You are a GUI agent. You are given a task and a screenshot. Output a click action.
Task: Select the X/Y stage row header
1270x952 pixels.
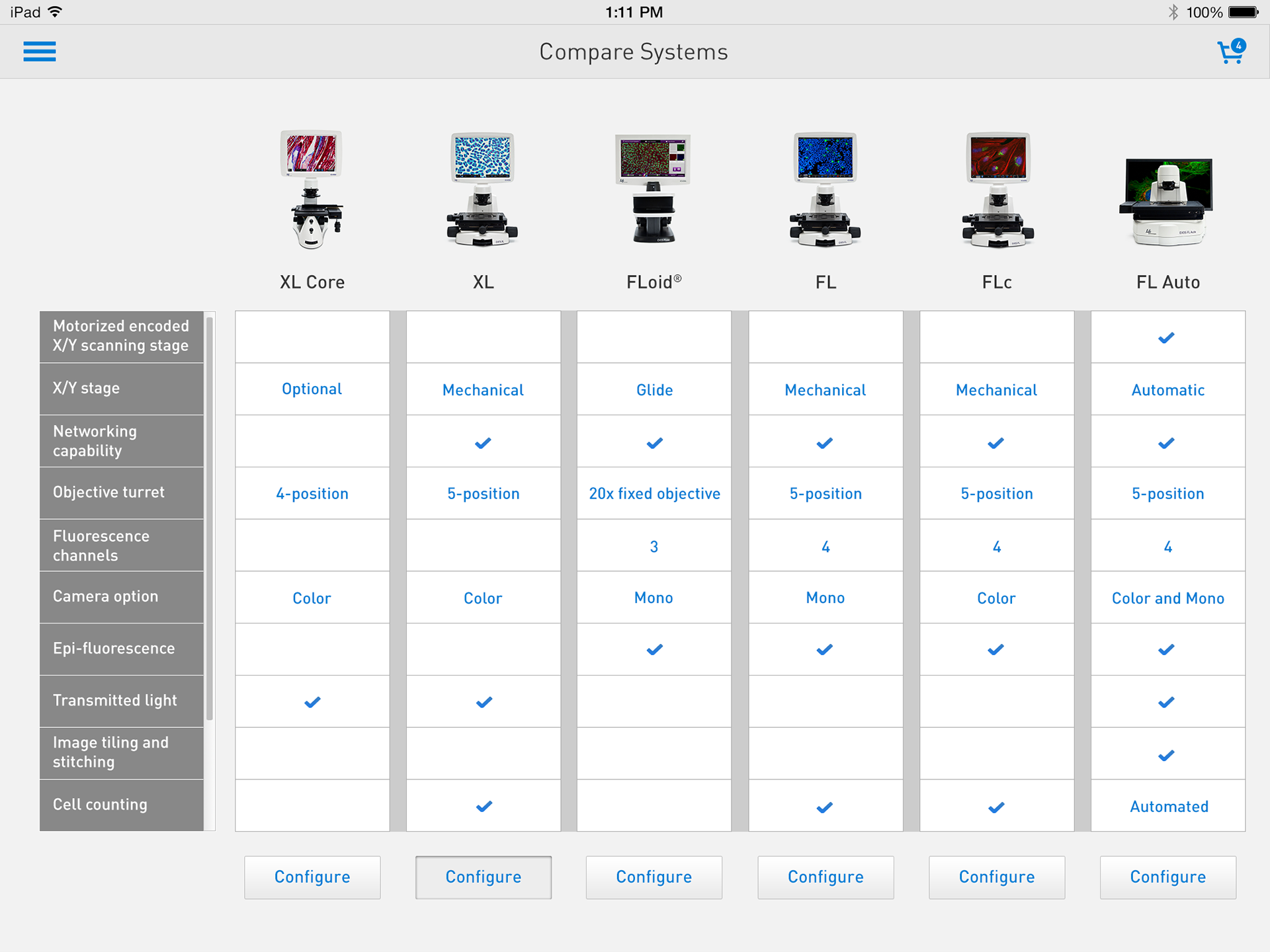tap(122, 389)
